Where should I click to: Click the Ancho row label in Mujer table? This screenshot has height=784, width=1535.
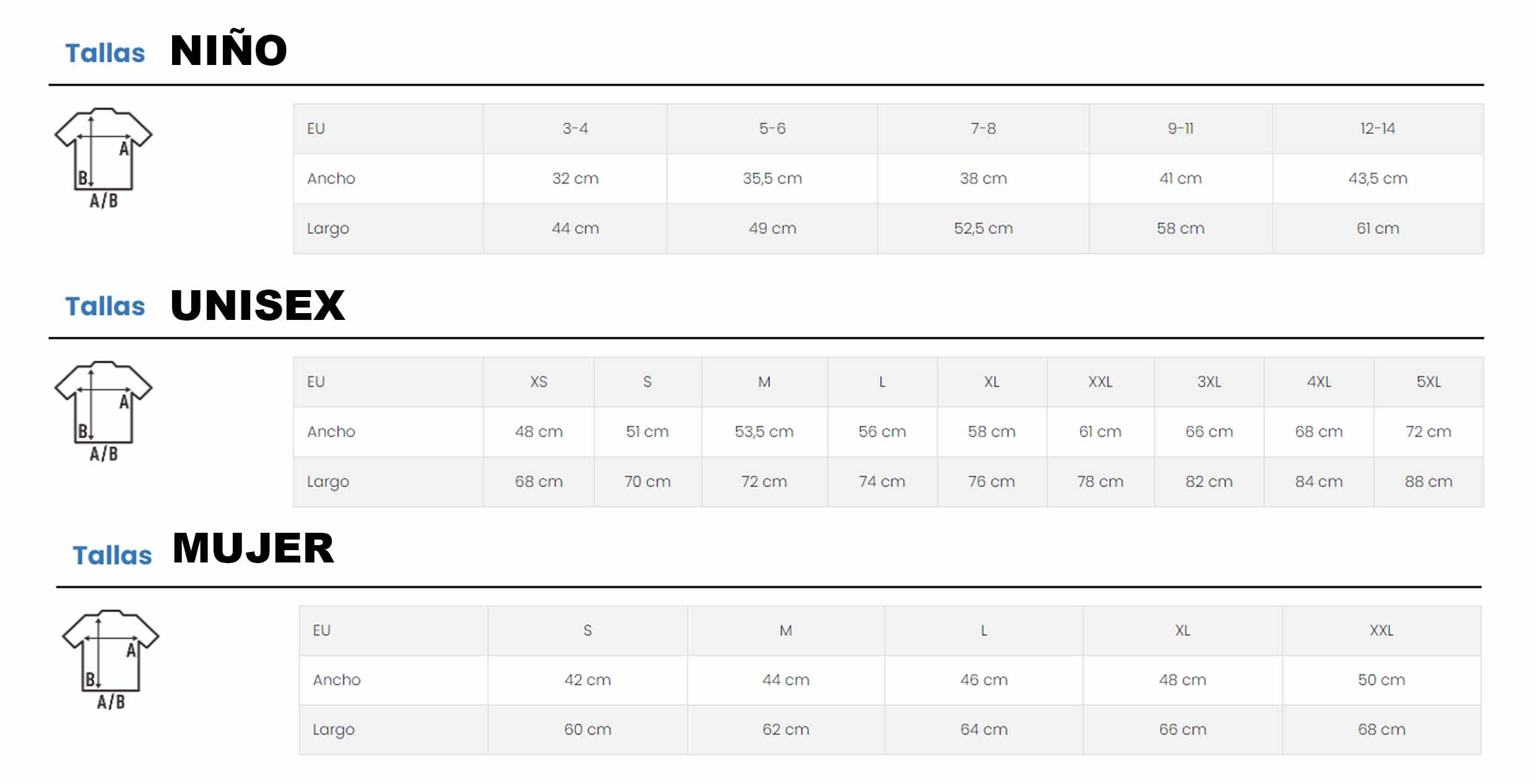click(337, 680)
